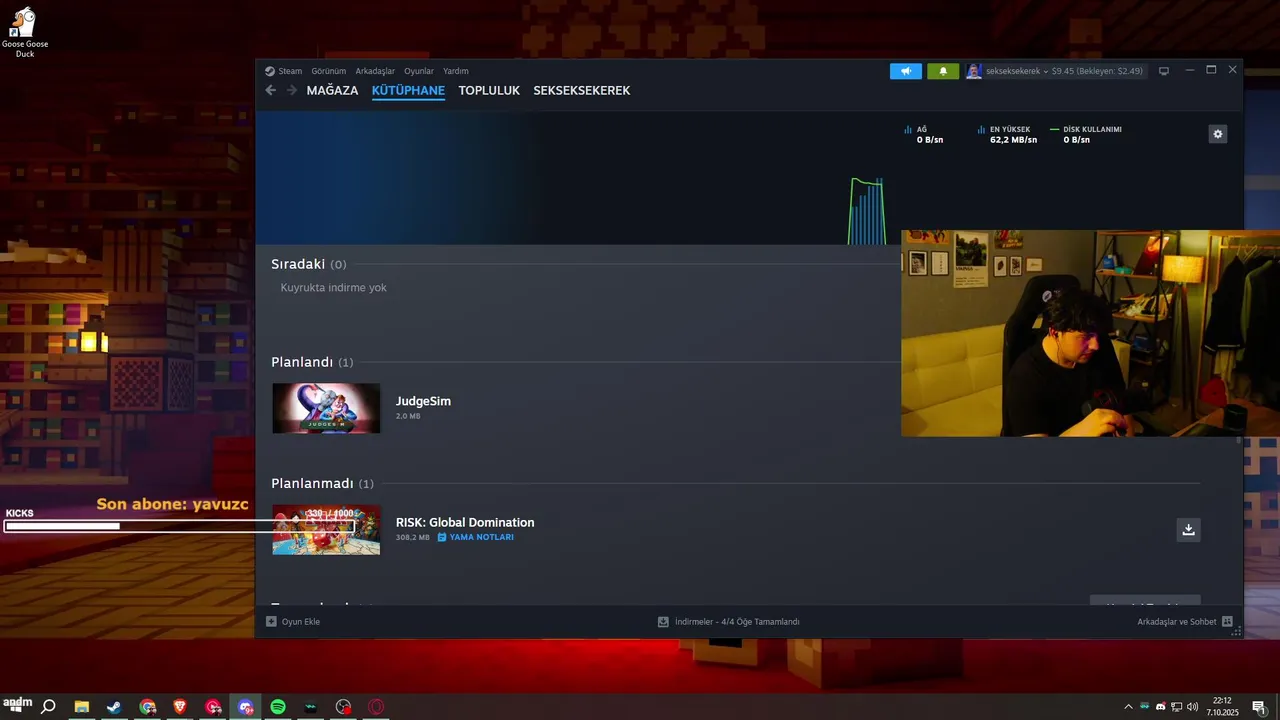The image size is (1280, 720).
Task: Open the volume control in system tray
Action: (1192, 707)
